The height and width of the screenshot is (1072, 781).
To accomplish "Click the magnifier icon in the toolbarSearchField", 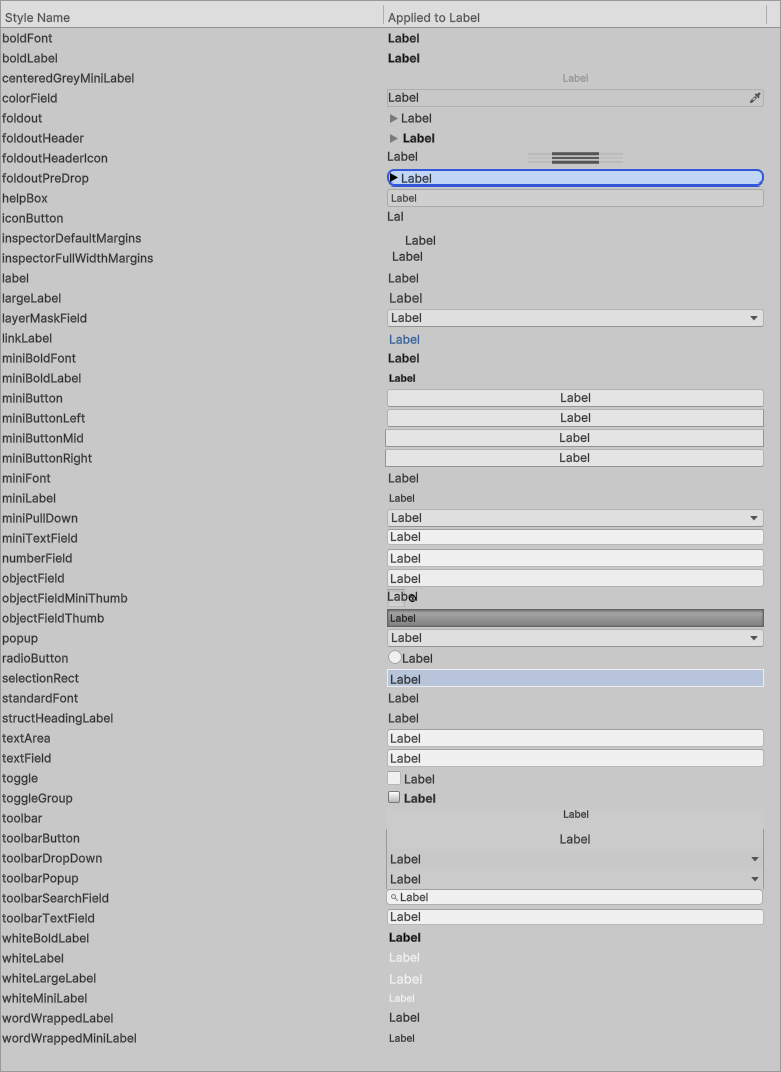I will (x=394, y=898).
